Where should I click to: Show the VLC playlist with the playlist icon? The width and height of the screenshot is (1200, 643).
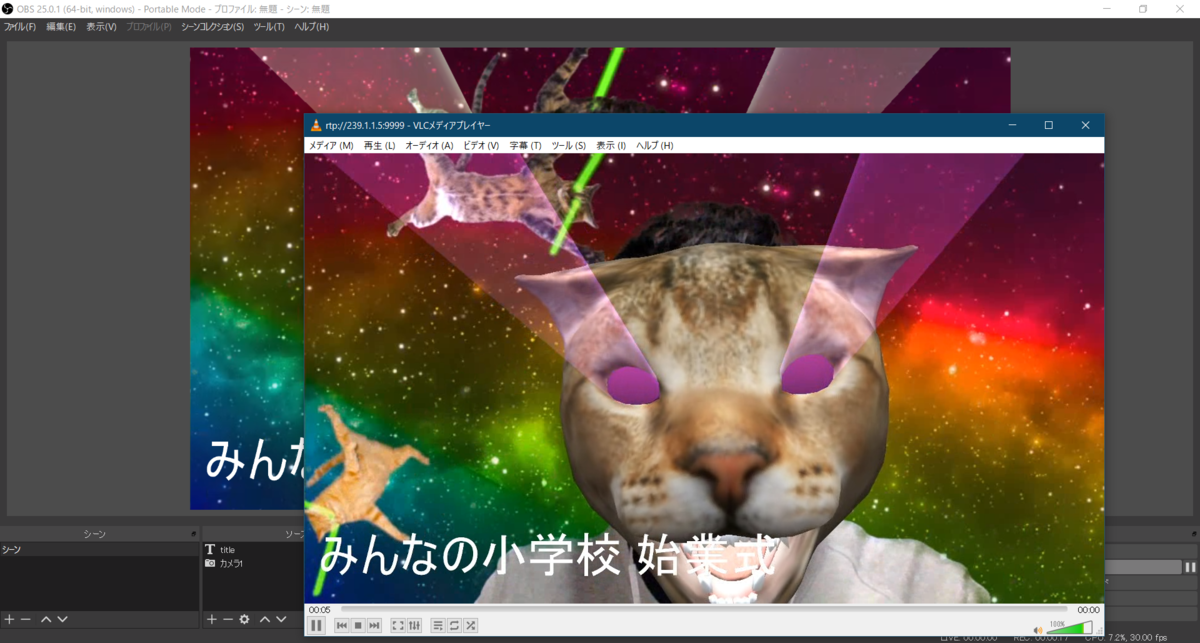click(438, 625)
